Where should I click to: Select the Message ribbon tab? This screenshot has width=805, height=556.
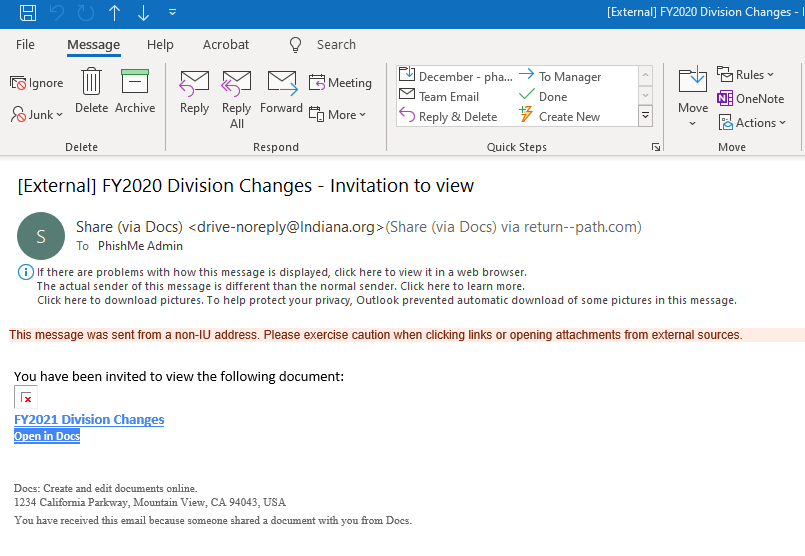tap(93, 45)
